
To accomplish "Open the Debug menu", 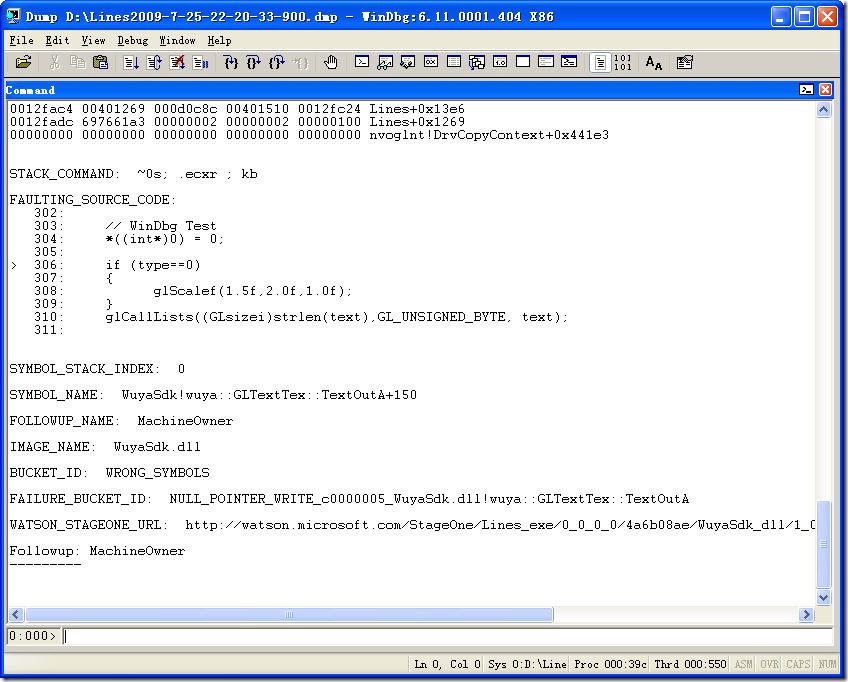I will point(132,41).
